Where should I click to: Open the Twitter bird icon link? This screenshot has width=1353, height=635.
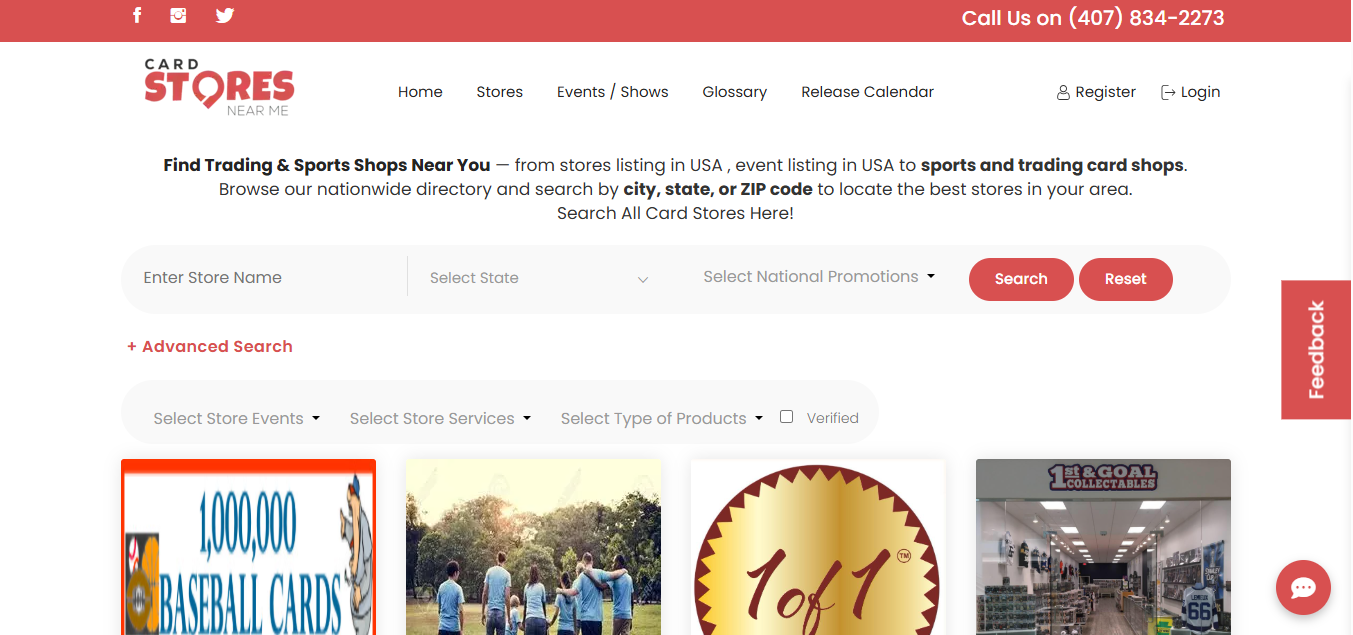(x=225, y=15)
